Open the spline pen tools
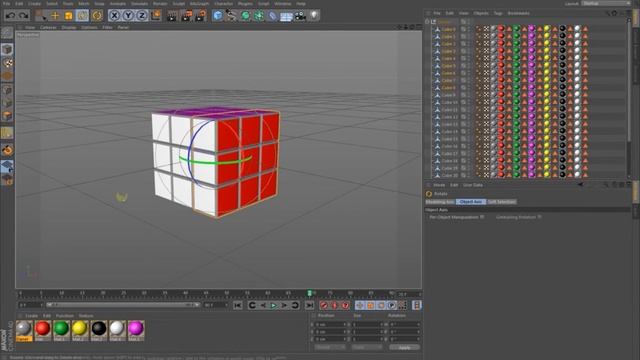Viewport: 640px width, 360px height. pos(231,16)
